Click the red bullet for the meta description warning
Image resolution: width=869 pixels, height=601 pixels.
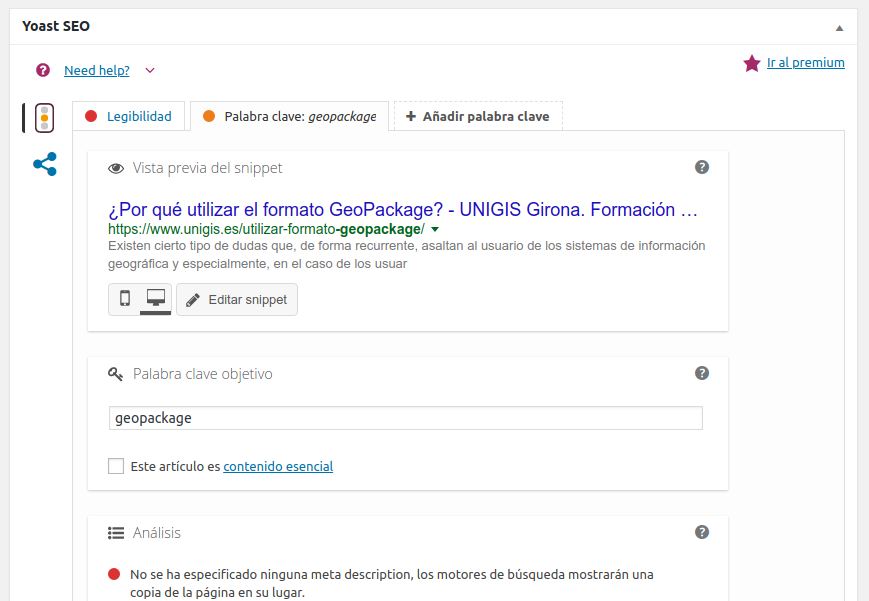[114, 574]
